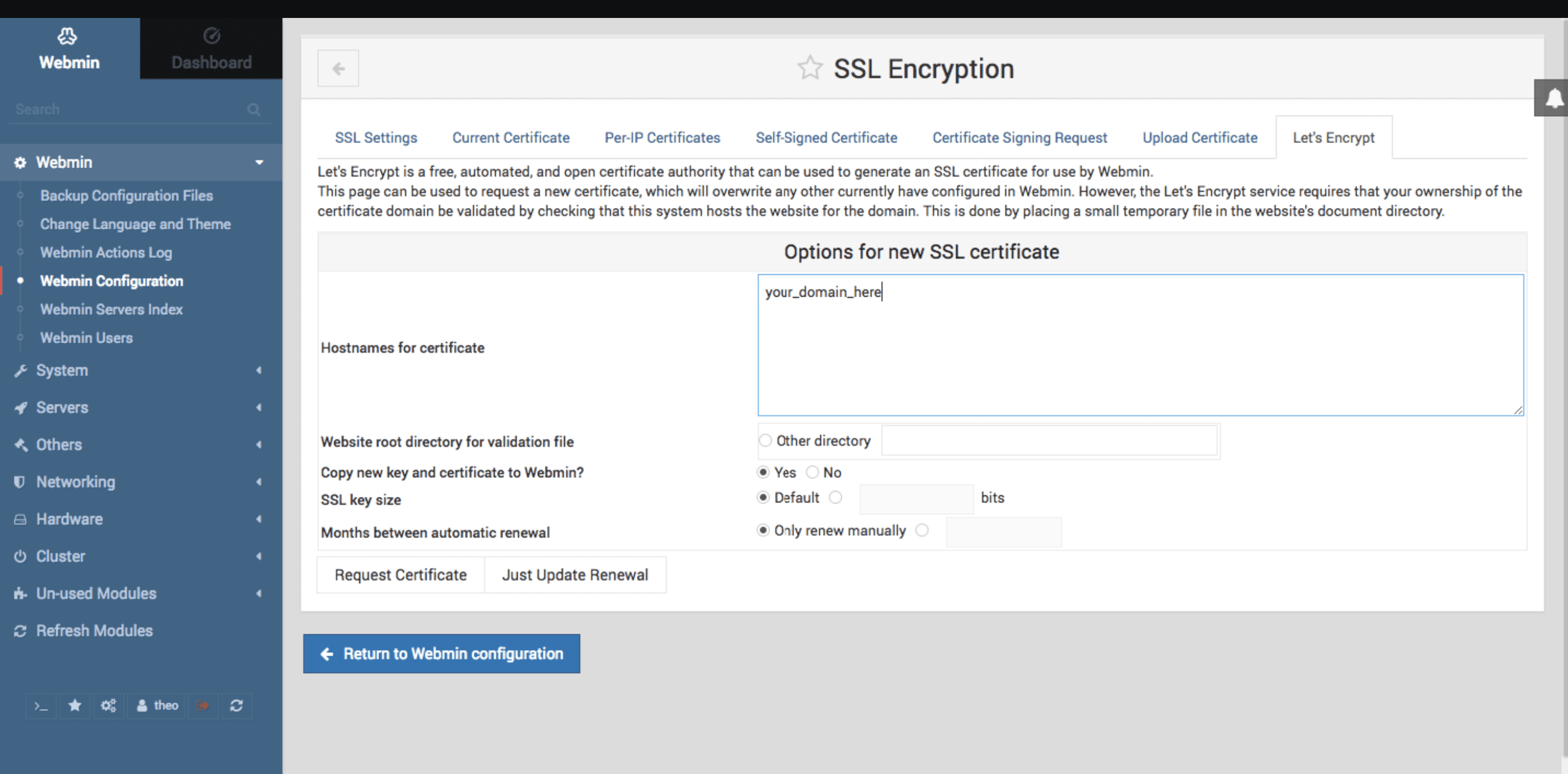Switch to the SSL Settings tab
The width and height of the screenshot is (1568, 774).
376,137
